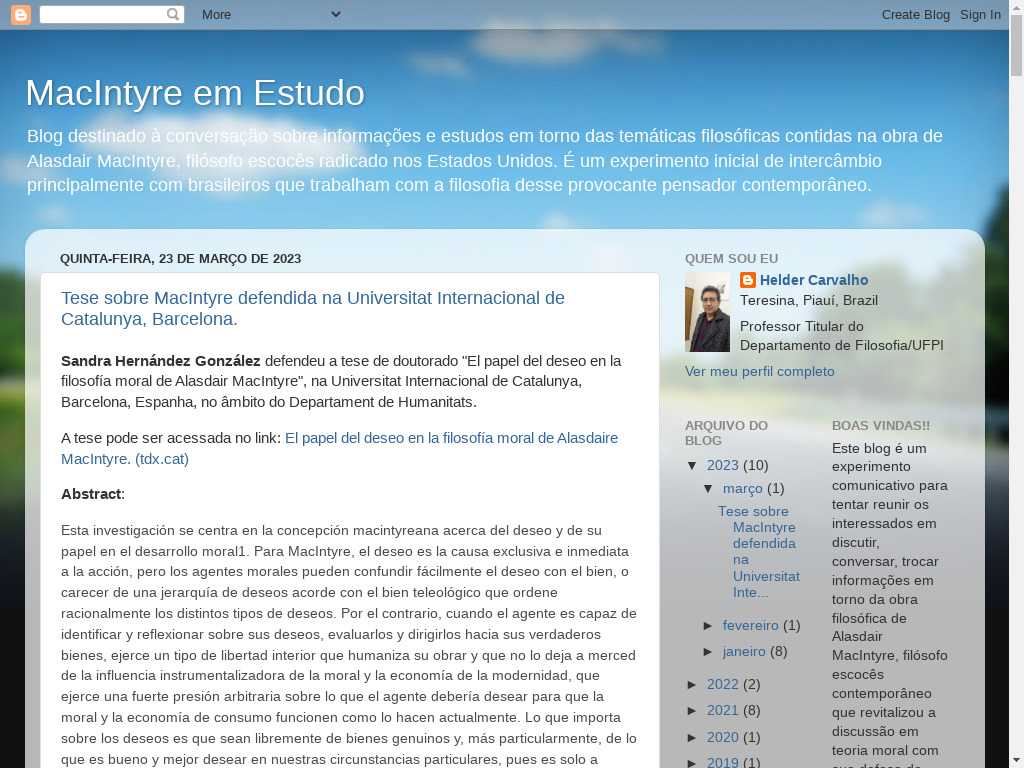Expand the fevereiro archive month

tap(709, 625)
